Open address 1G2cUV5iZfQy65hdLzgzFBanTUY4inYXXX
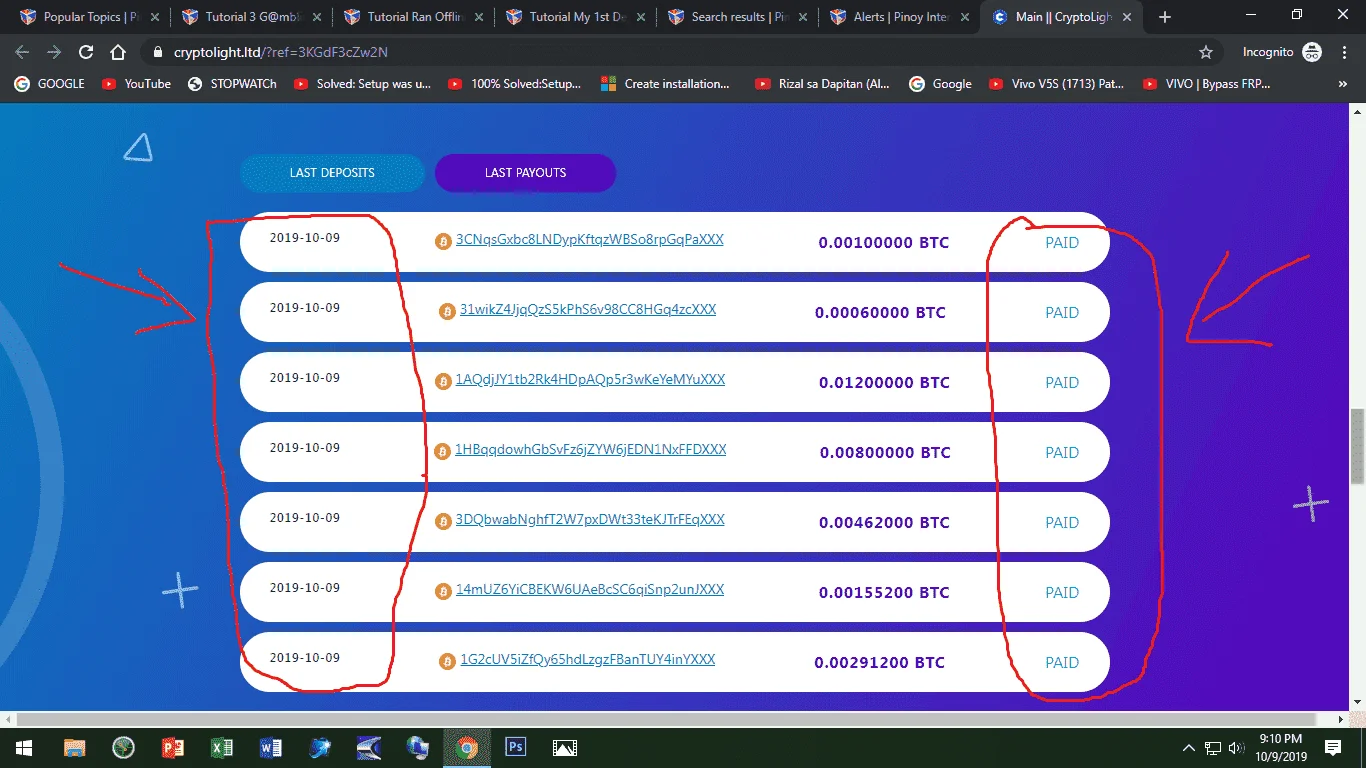 587,660
